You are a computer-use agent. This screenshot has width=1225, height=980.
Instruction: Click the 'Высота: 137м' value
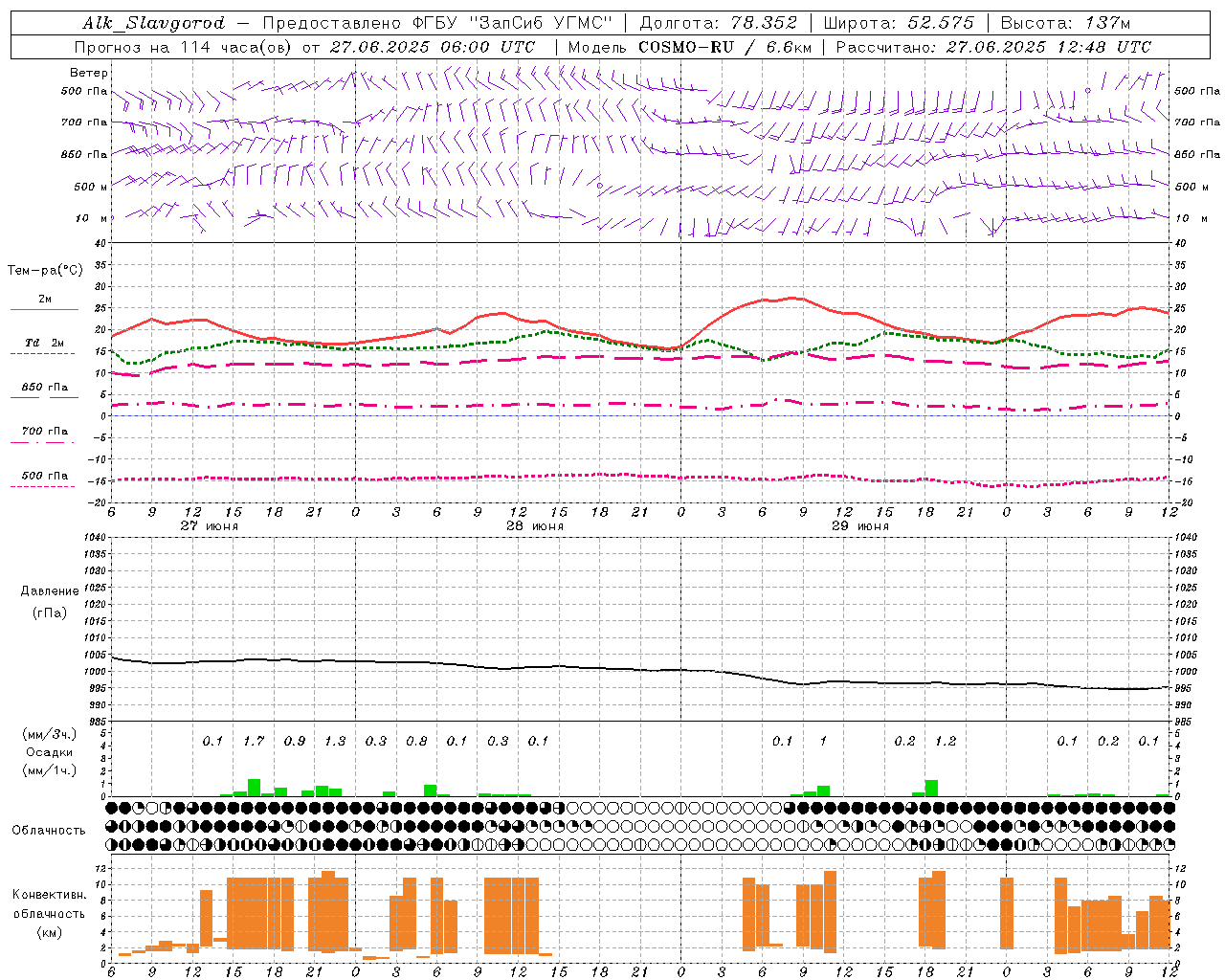coord(1065,23)
